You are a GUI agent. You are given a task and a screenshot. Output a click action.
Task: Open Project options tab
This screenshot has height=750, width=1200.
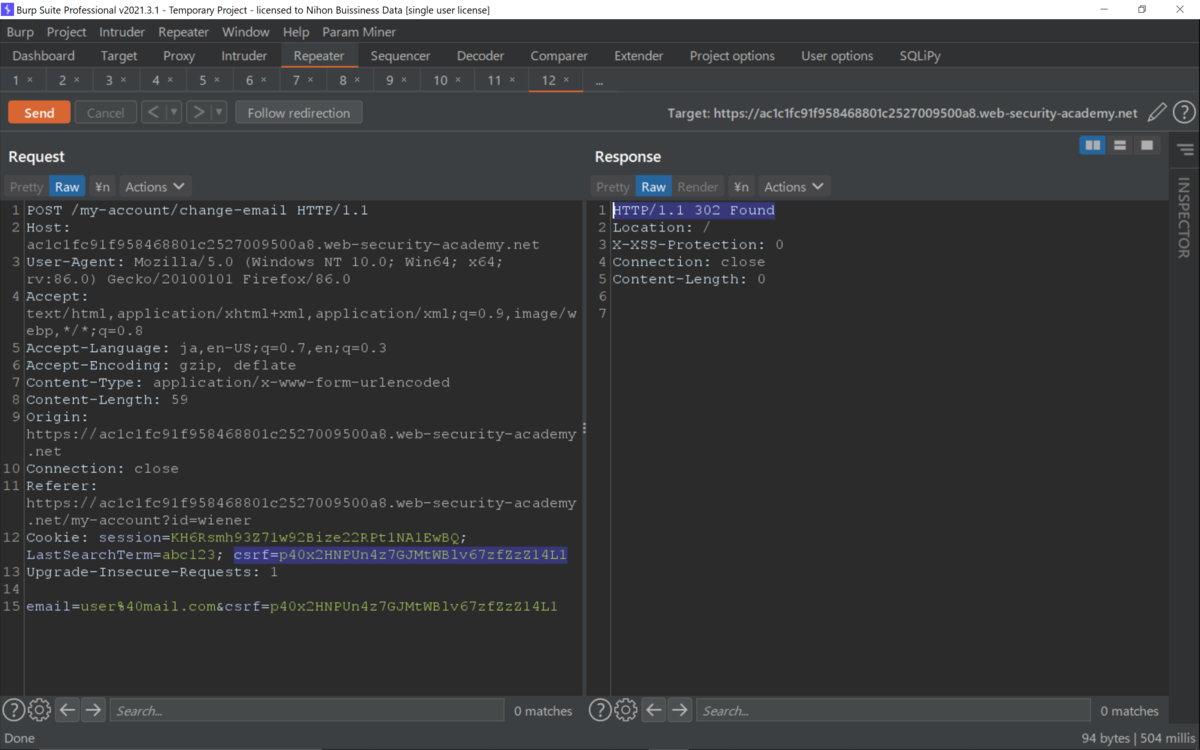click(x=732, y=56)
